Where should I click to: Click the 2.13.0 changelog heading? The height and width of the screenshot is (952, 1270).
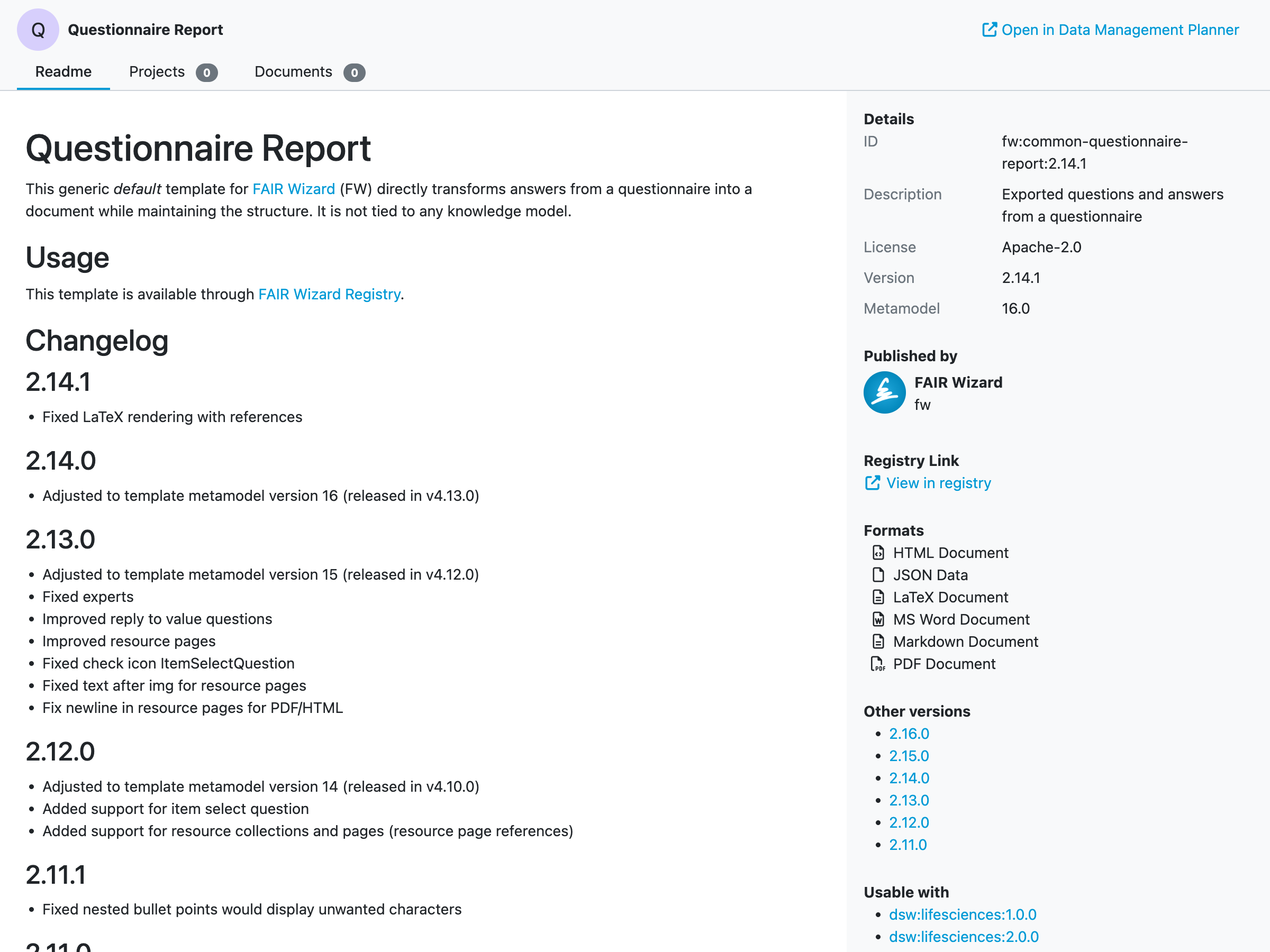click(60, 539)
